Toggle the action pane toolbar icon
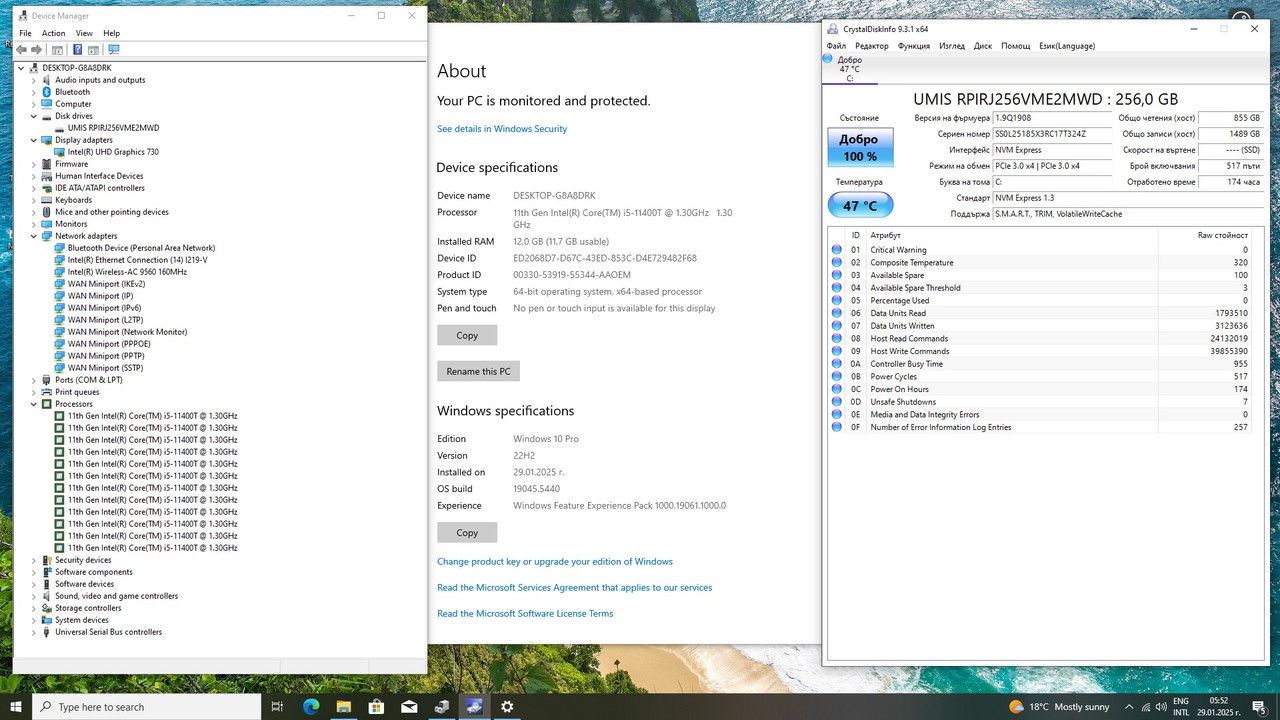 pos(93,49)
